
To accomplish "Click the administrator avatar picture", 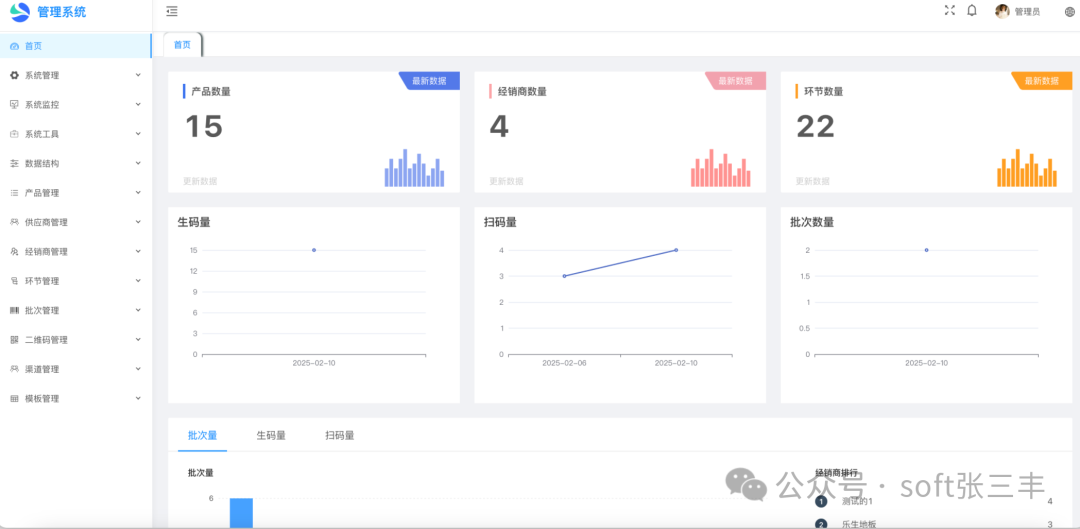I will point(1002,11).
